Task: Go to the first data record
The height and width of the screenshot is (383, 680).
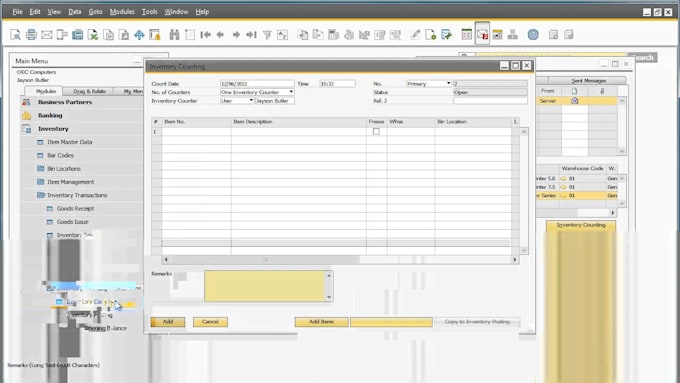Action: (205, 35)
